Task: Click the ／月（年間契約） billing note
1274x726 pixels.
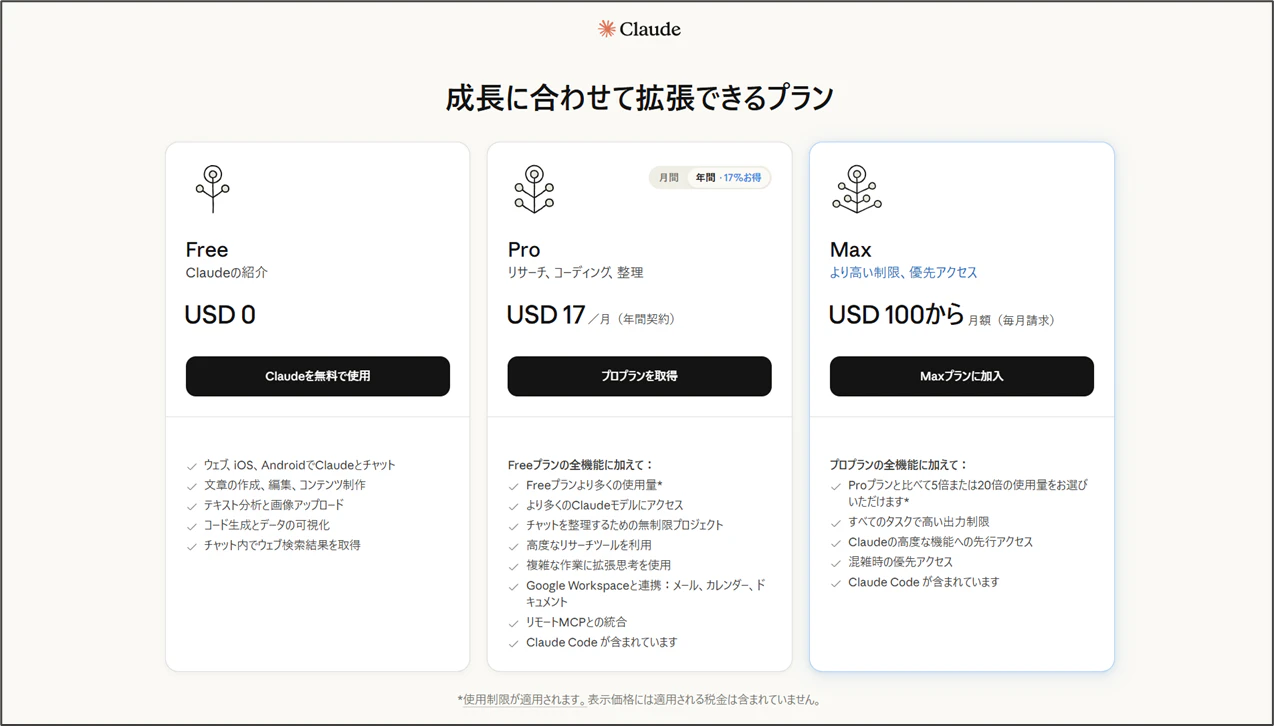Action: (633, 319)
